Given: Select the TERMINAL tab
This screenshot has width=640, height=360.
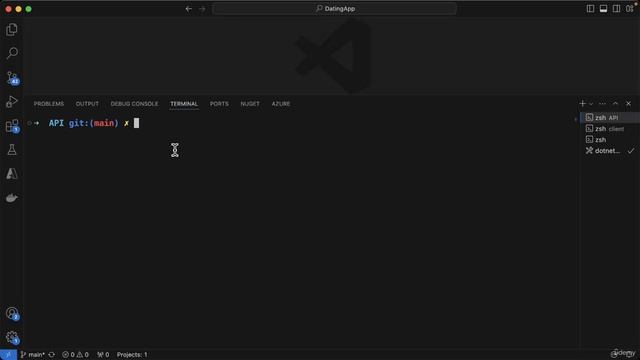Looking at the screenshot, I should click(x=184, y=104).
